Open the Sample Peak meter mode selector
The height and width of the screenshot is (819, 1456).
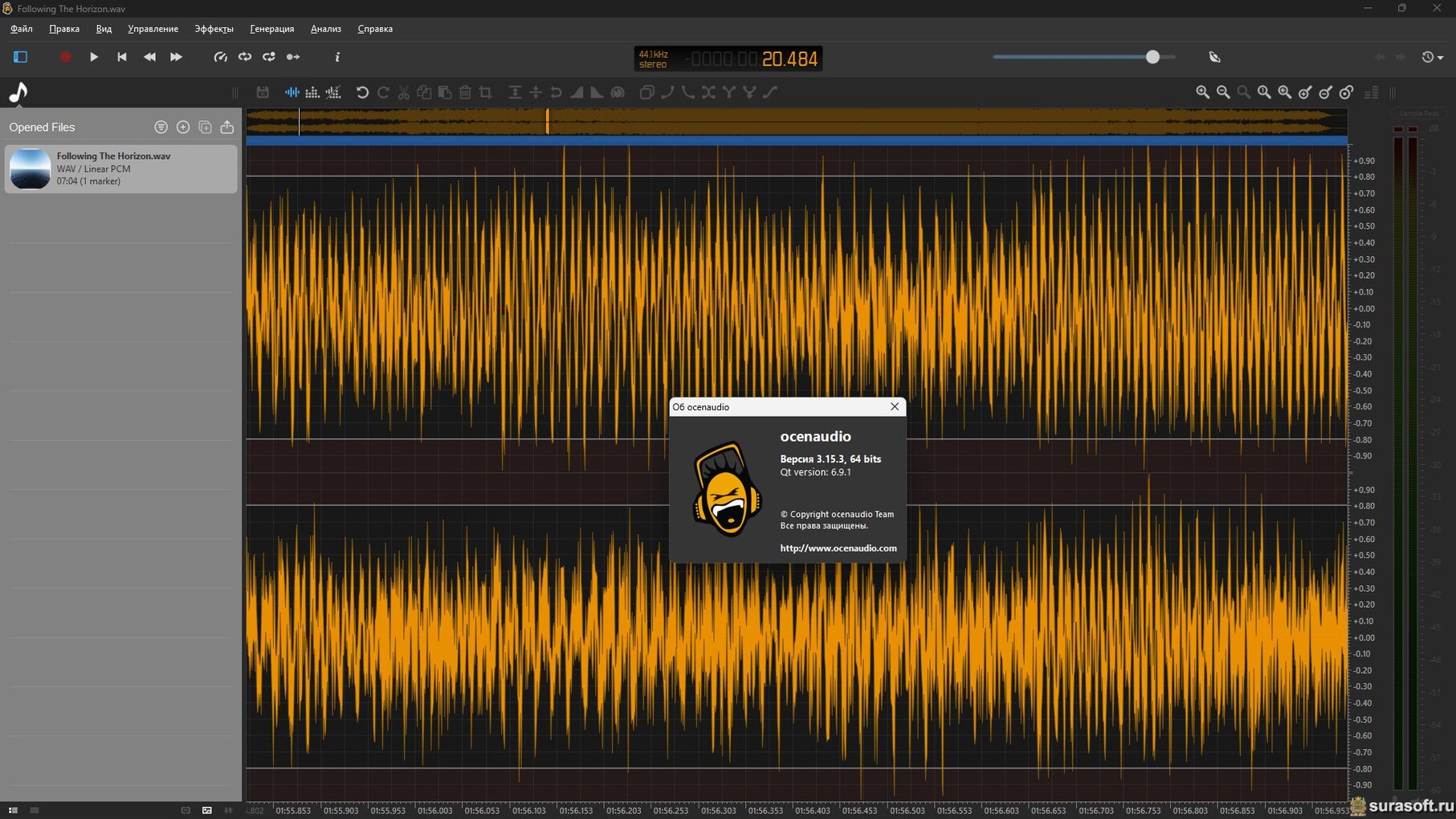click(1419, 114)
